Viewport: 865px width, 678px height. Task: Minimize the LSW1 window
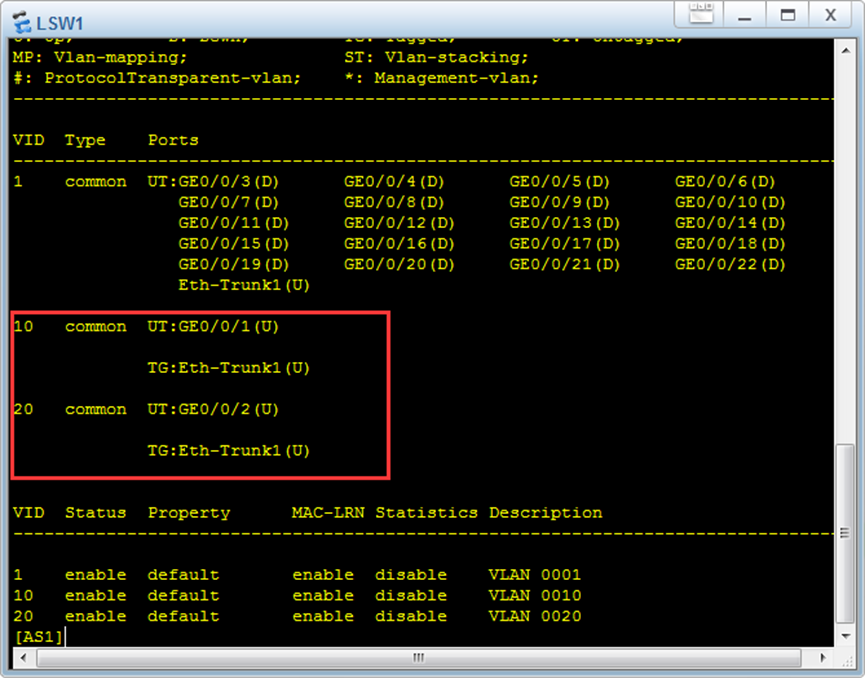point(745,14)
